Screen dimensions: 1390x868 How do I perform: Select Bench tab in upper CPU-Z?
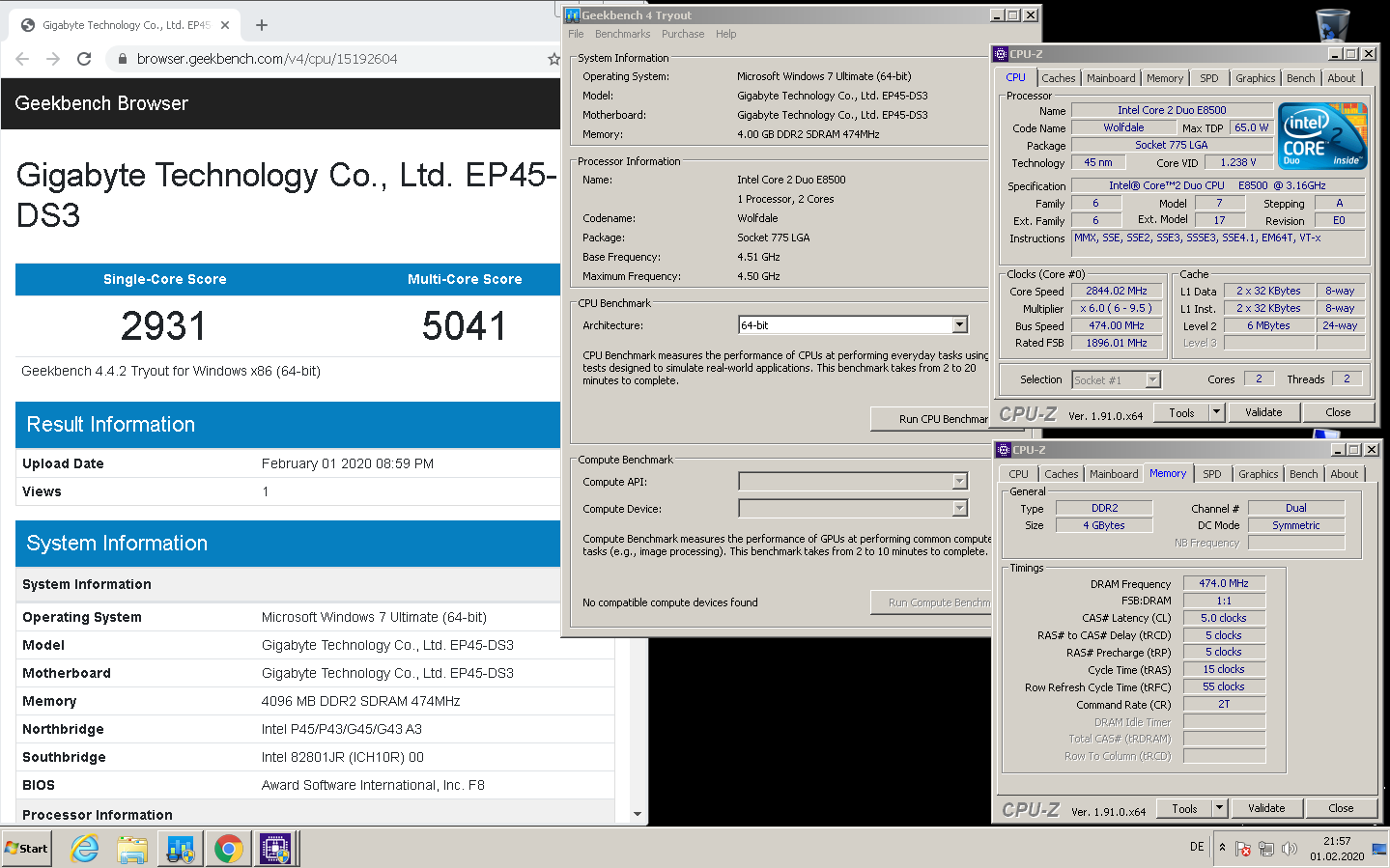tap(1301, 78)
